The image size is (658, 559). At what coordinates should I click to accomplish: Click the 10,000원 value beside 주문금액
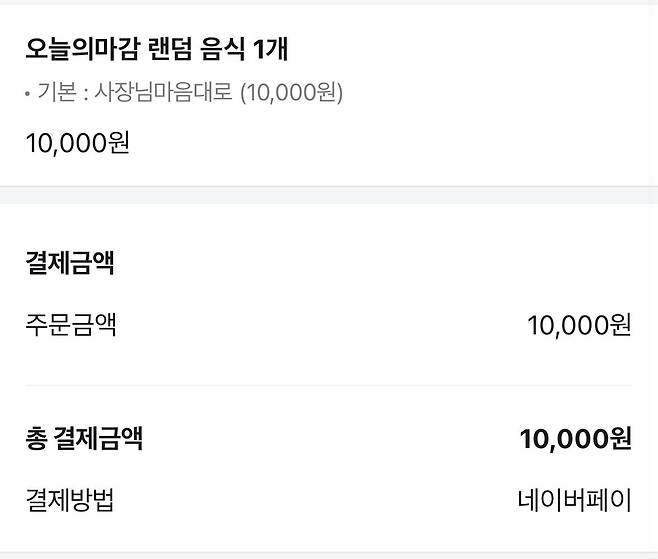point(579,325)
